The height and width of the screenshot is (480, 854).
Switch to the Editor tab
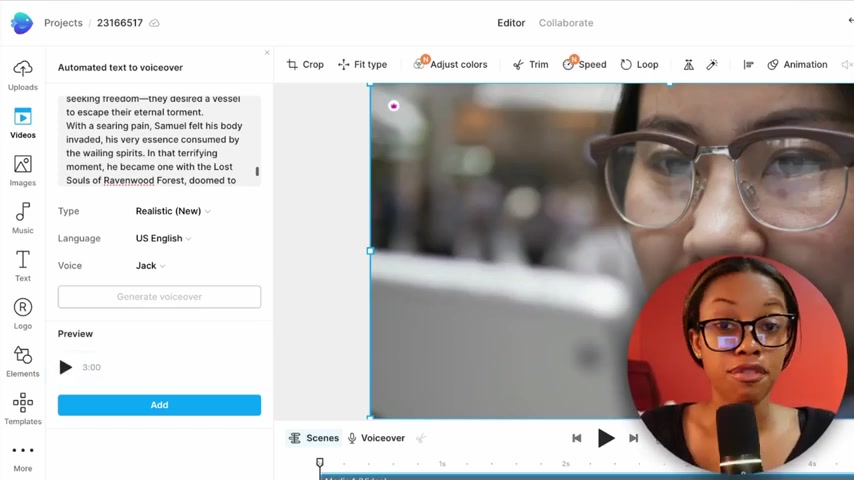[511, 23]
